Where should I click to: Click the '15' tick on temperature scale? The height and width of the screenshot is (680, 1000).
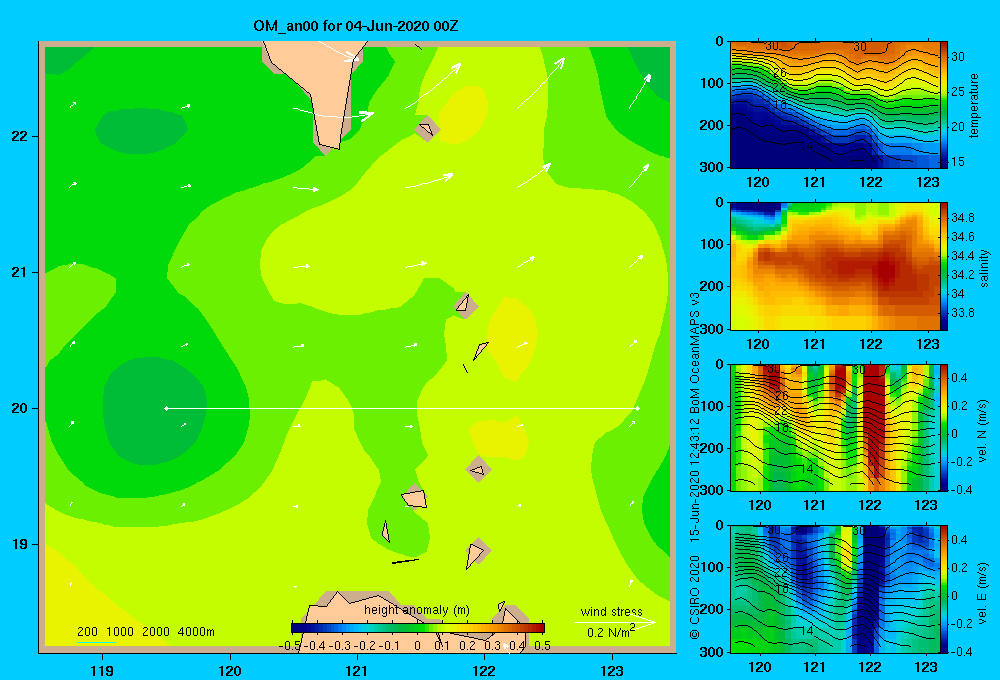pos(958,161)
